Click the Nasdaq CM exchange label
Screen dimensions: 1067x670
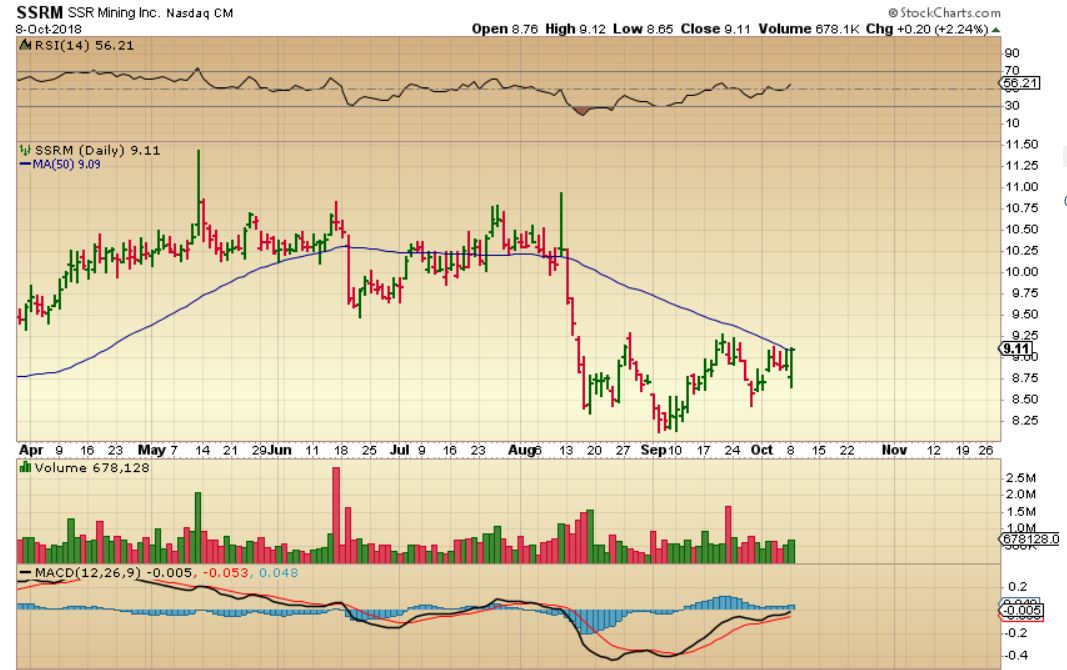coord(199,13)
